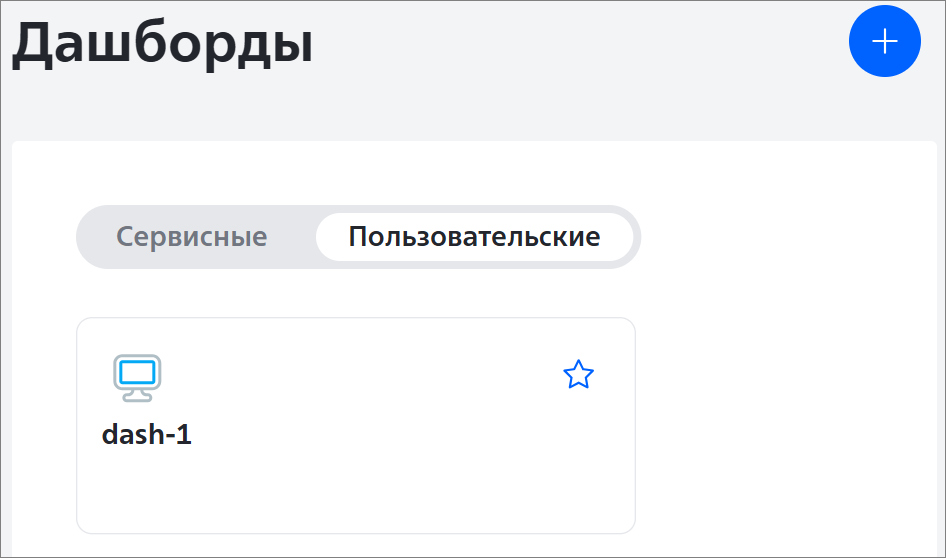Select the blue computer screen icon

[138, 378]
